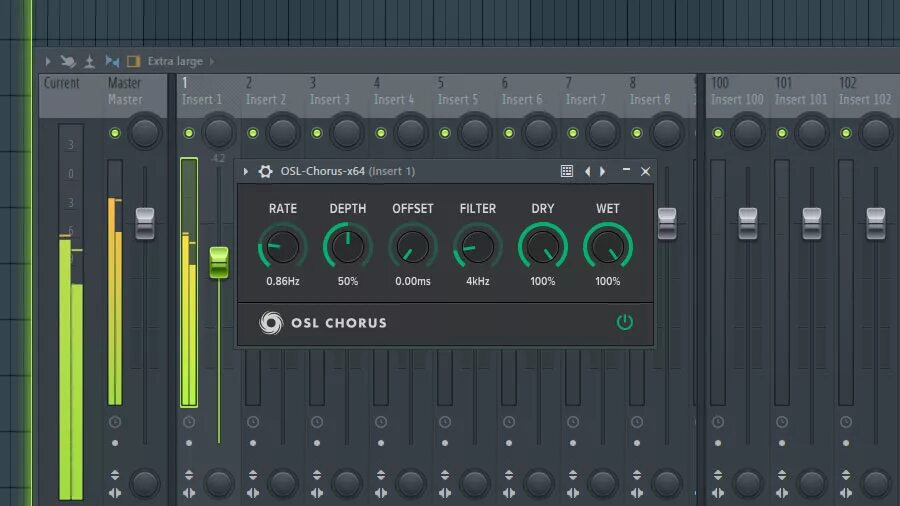Viewport: 900px width, 506px height.
Task: Open the OSL Chorus plugin settings gear
Action: tap(265, 171)
